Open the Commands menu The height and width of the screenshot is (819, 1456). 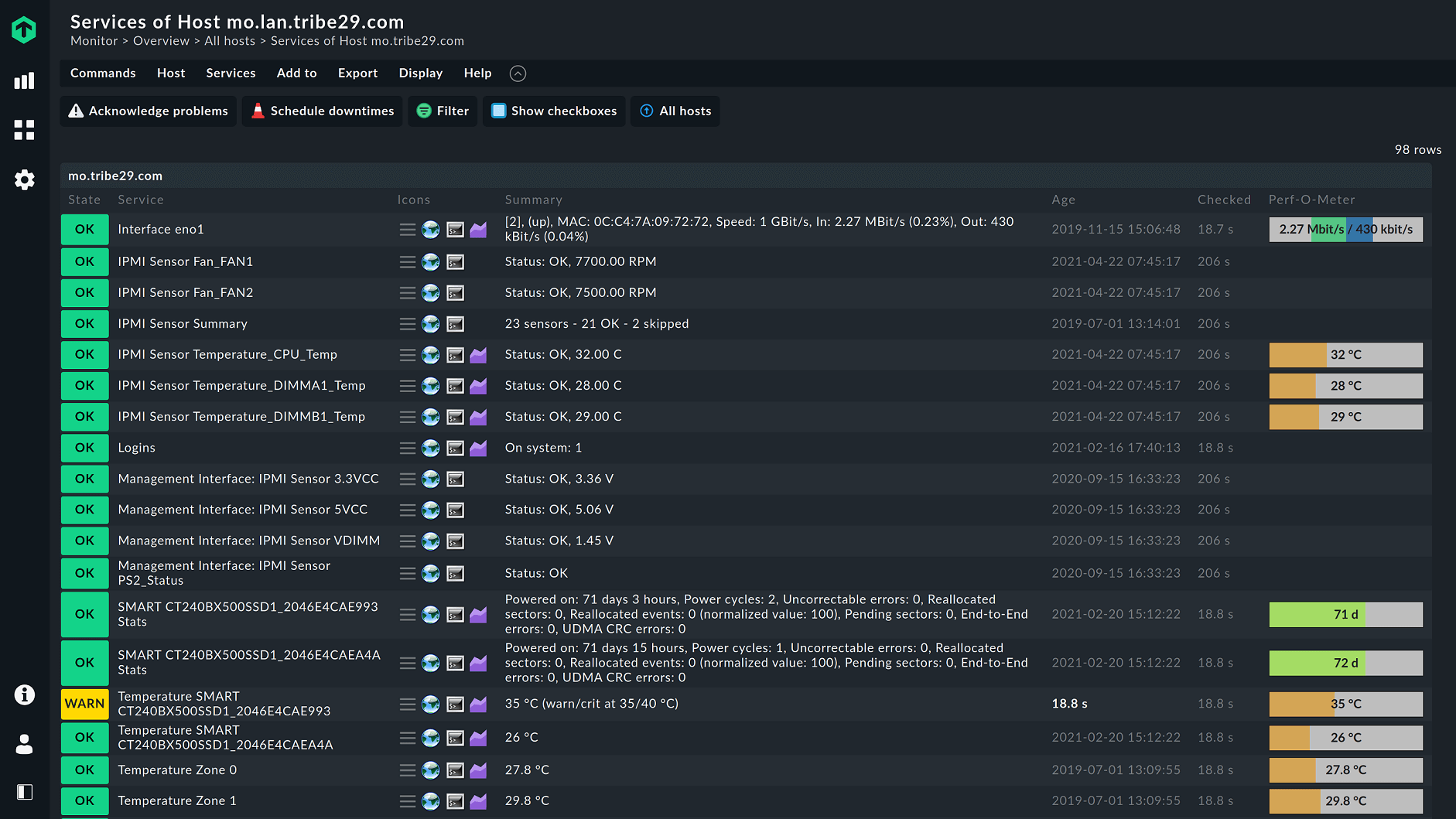(103, 73)
